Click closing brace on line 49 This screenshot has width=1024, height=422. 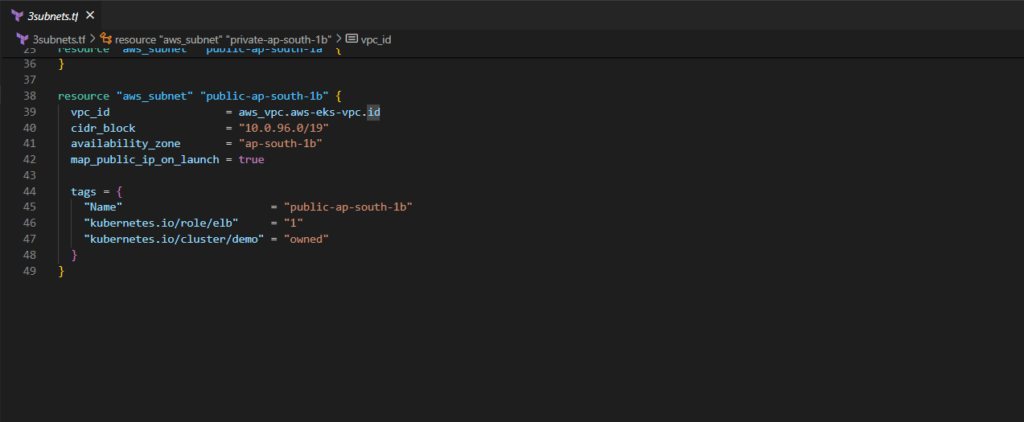click(61, 270)
